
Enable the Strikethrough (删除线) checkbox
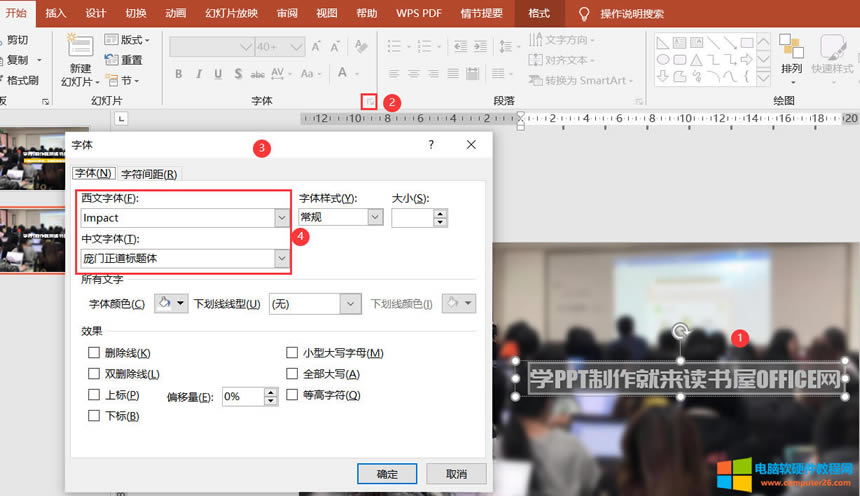point(94,353)
